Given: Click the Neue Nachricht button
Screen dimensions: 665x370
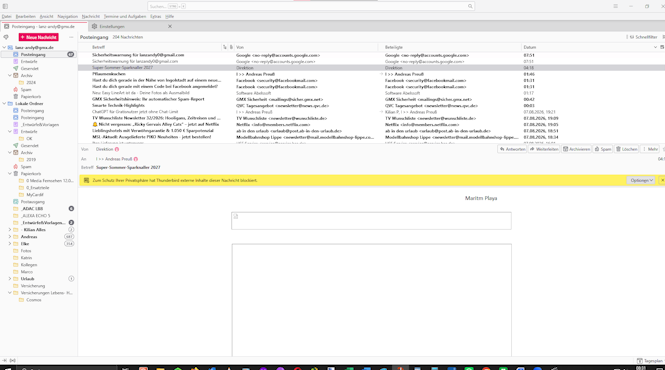Looking at the screenshot, I should (x=38, y=37).
